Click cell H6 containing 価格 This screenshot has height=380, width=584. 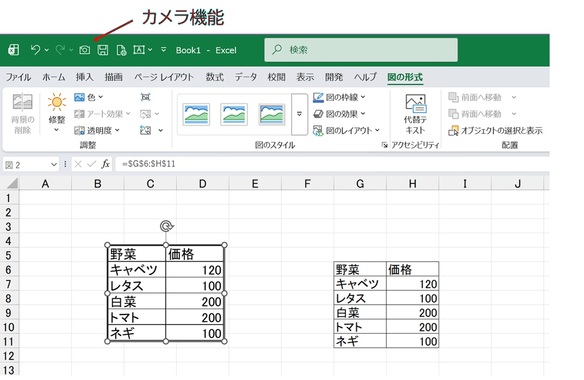tap(412, 269)
